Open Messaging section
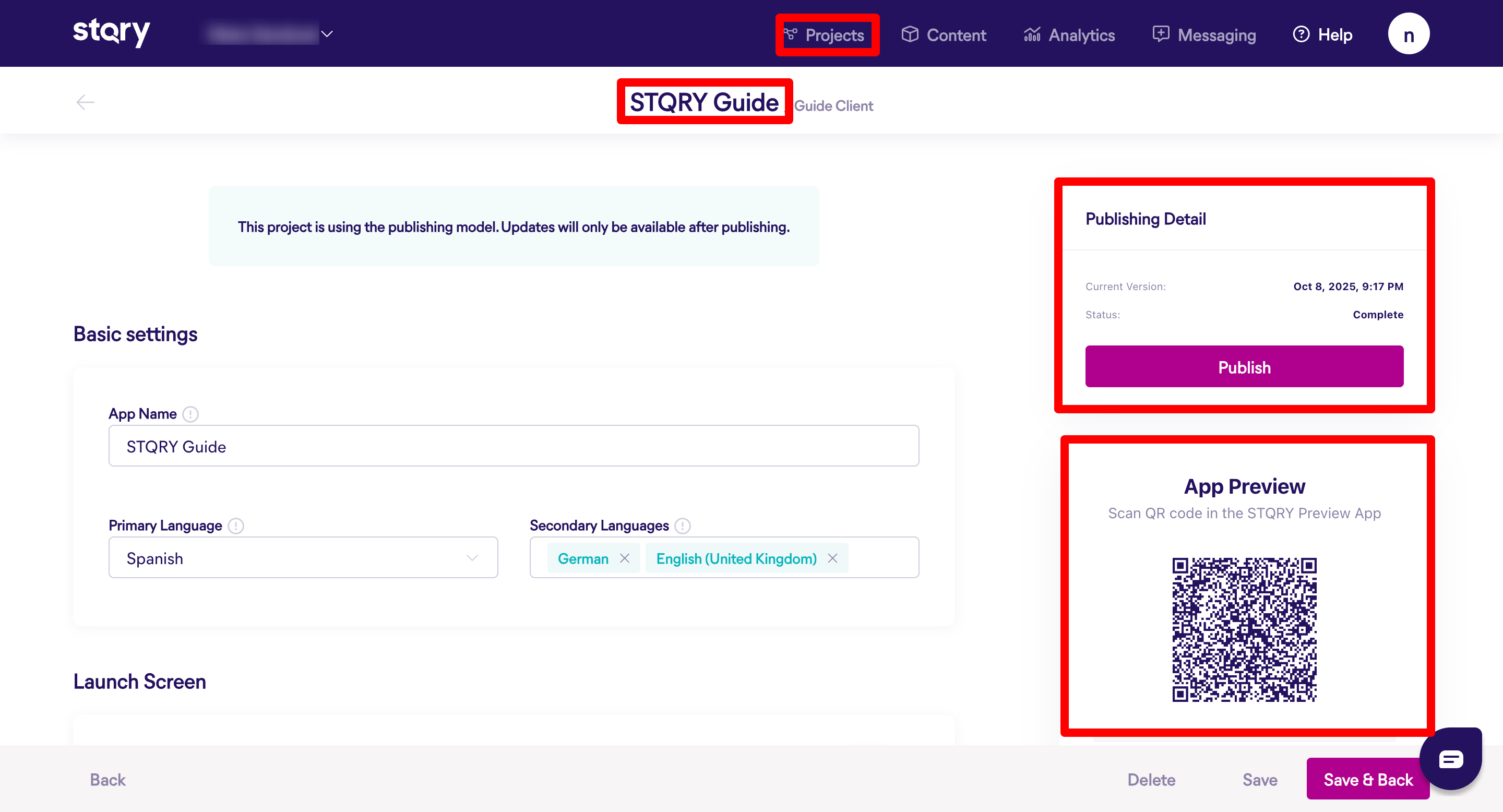1503x812 pixels. pos(1204,35)
